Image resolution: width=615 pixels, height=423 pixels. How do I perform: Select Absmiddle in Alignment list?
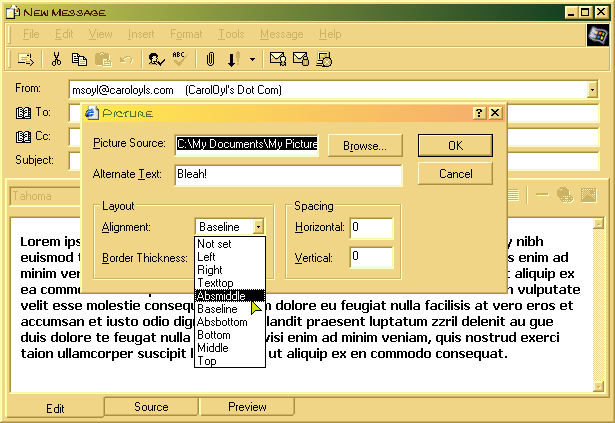(230, 295)
